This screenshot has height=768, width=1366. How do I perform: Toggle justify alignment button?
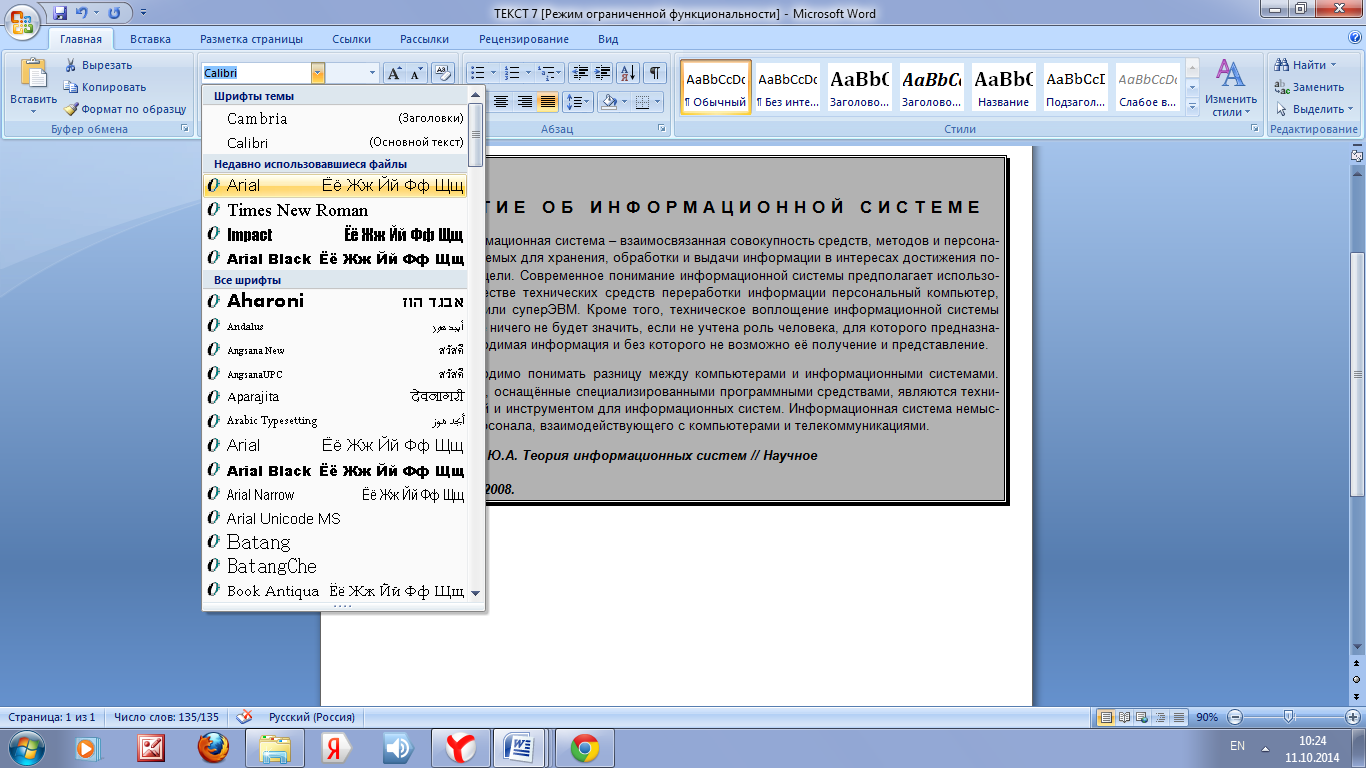click(547, 102)
